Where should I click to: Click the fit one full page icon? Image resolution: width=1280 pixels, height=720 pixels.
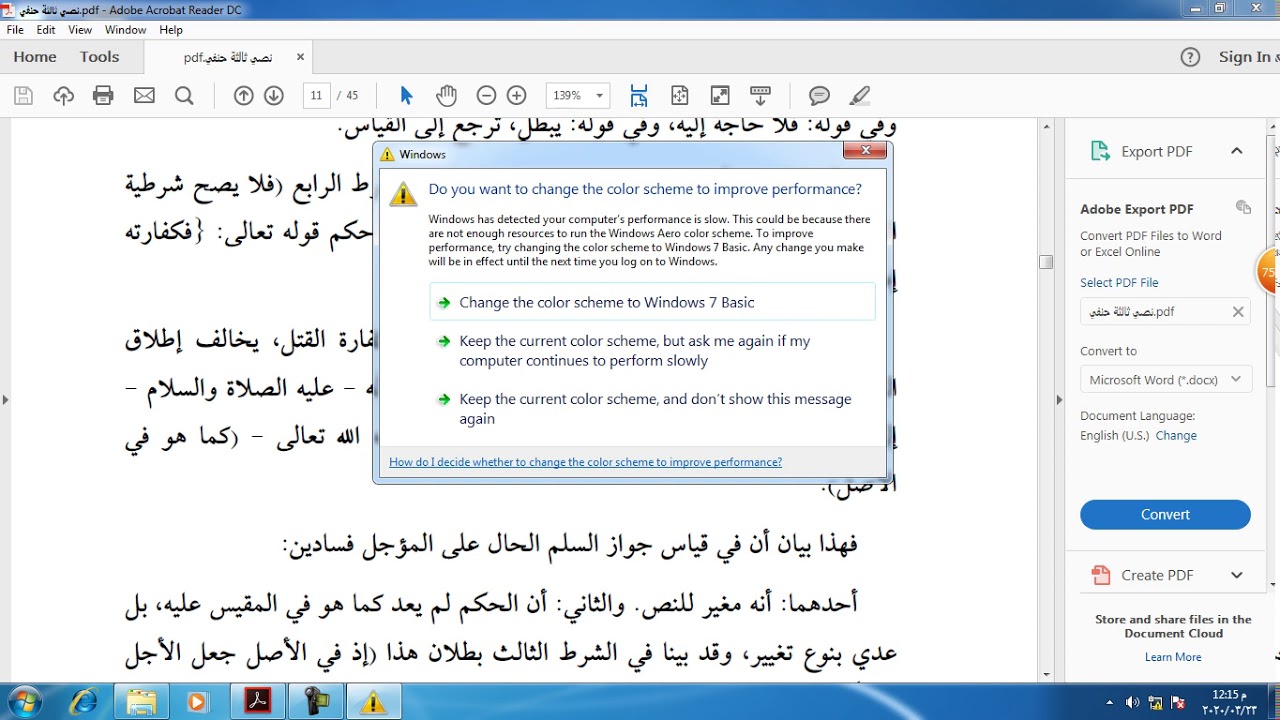680,96
